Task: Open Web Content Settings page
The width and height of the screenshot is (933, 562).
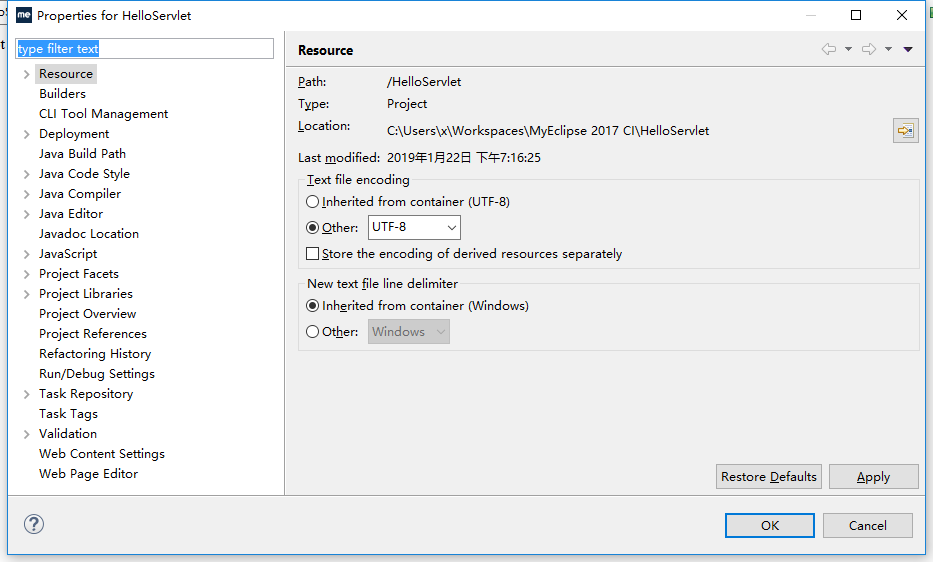Action: tap(102, 454)
